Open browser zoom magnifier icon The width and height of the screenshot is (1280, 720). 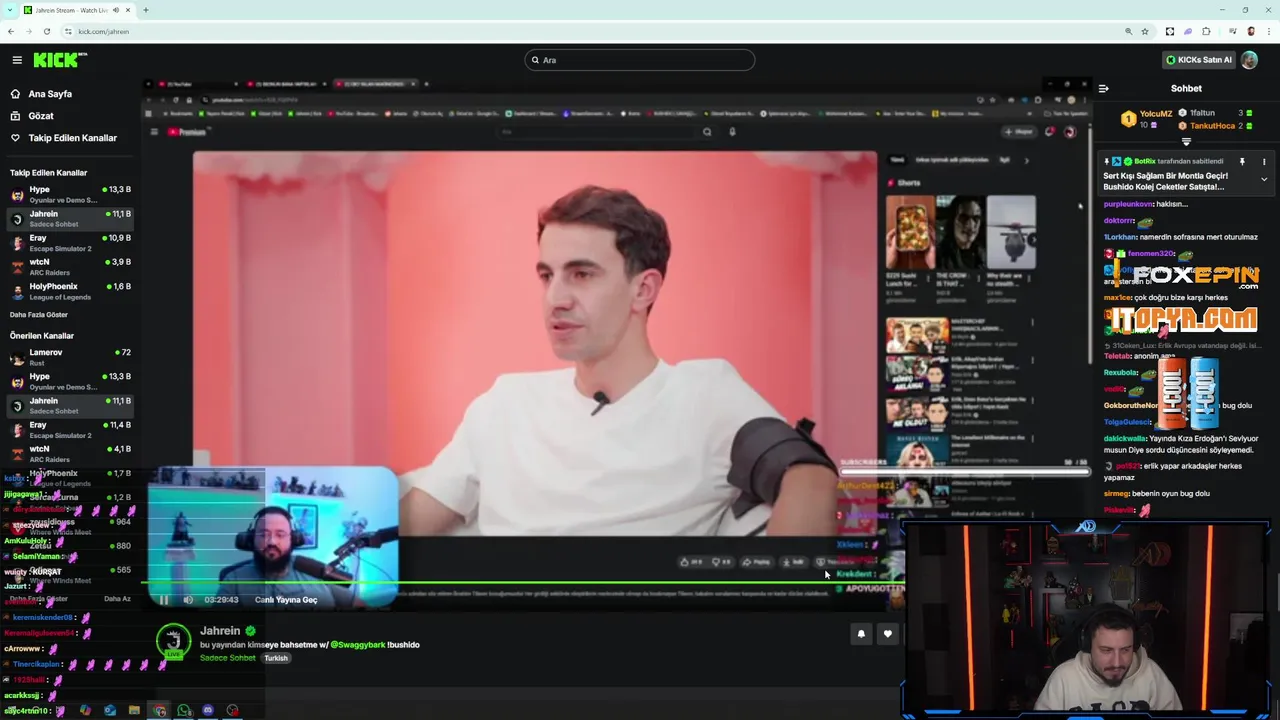click(x=1129, y=31)
